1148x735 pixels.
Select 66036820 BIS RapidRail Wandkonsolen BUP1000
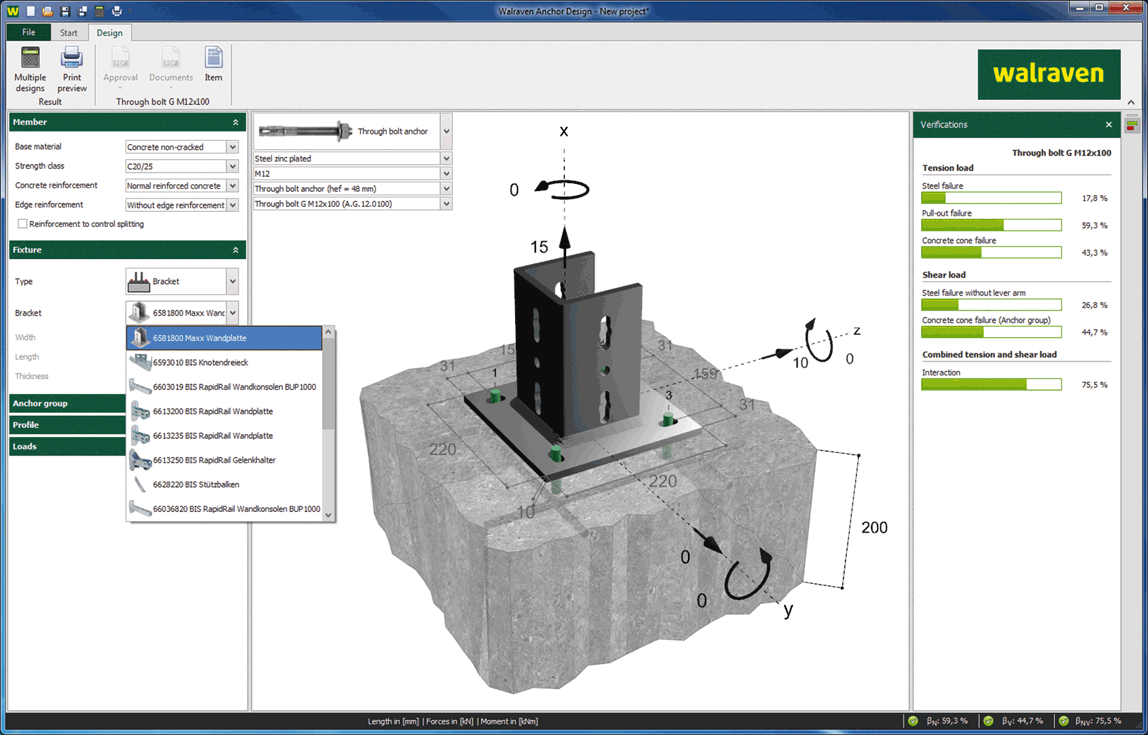[x=225, y=508]
